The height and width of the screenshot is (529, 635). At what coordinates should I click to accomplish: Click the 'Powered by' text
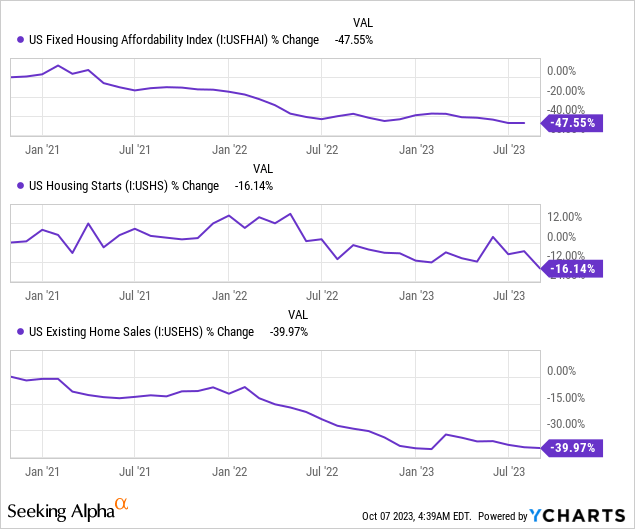click(x=503, y=516)
